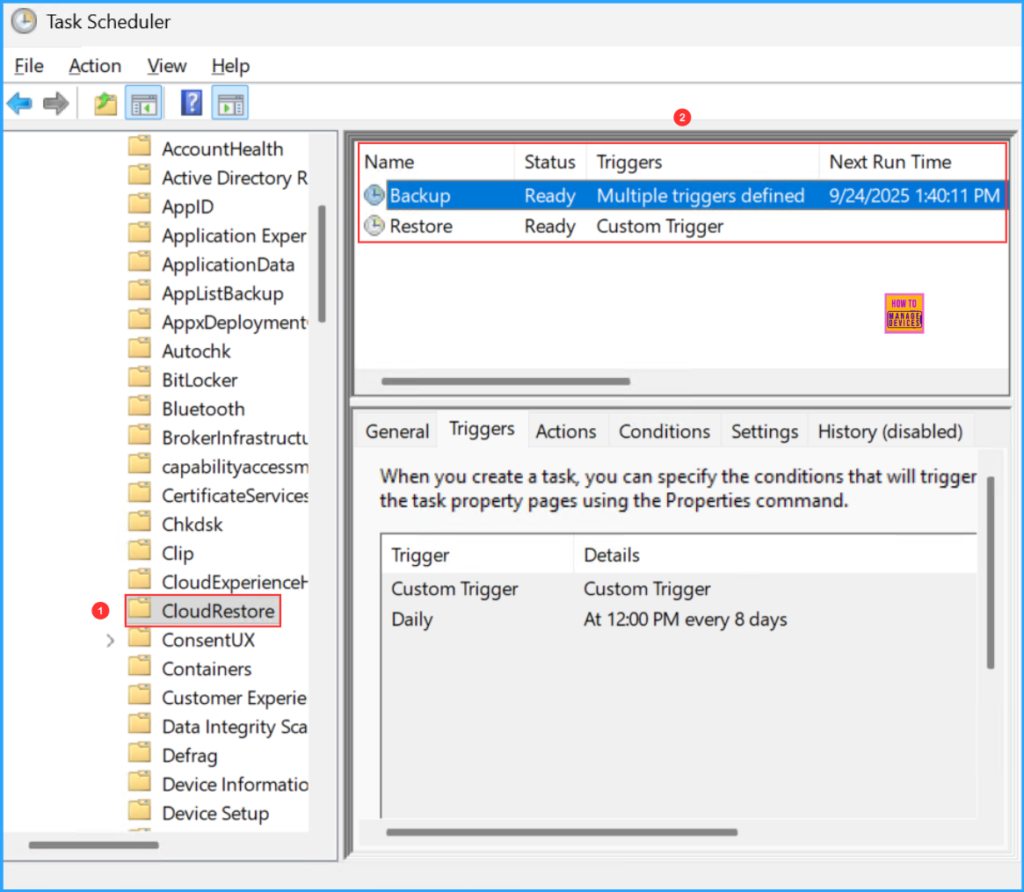The height and width of the screenshot is (892, 1024).
Task: Select the Custom Trigger row in trigger list
Action: pos(679,588)
